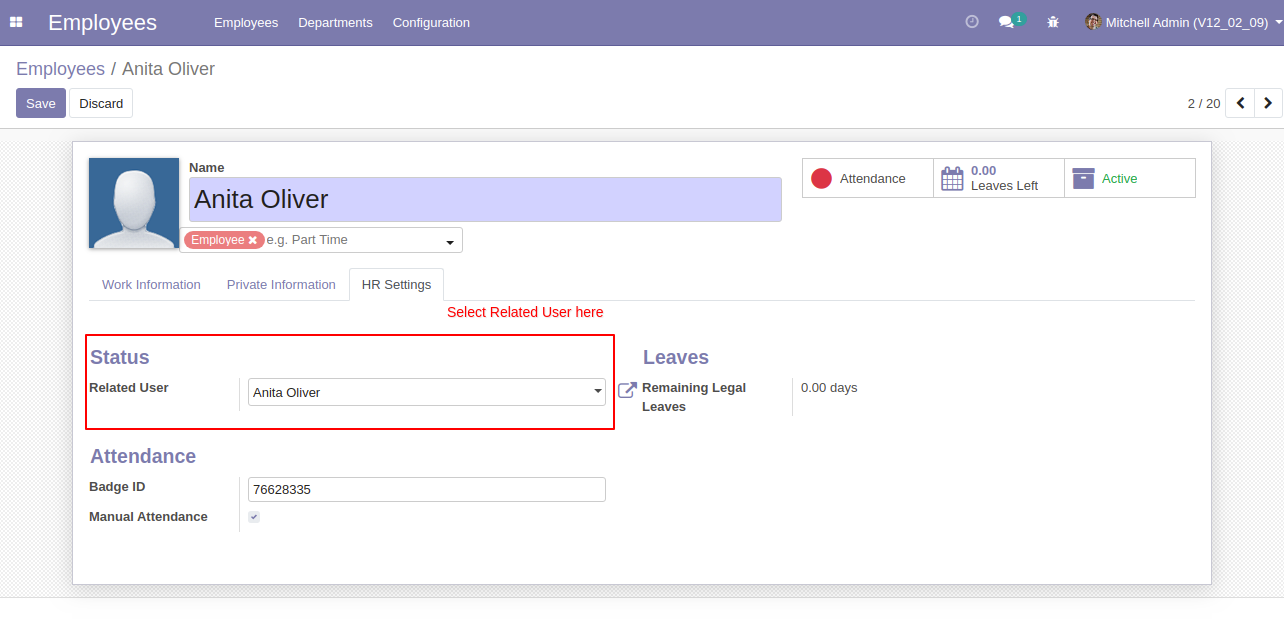Click the Employees breadcrumb link
The width and height of the screenshot is (1284, 620).
pos(60,69)
